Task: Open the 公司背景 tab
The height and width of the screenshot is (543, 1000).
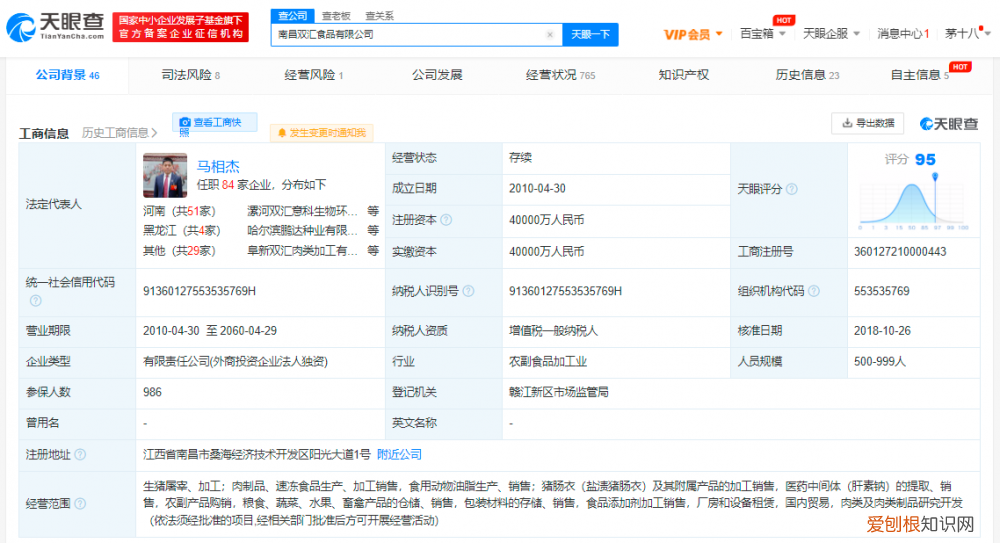Action: click(x=67, y=75)
